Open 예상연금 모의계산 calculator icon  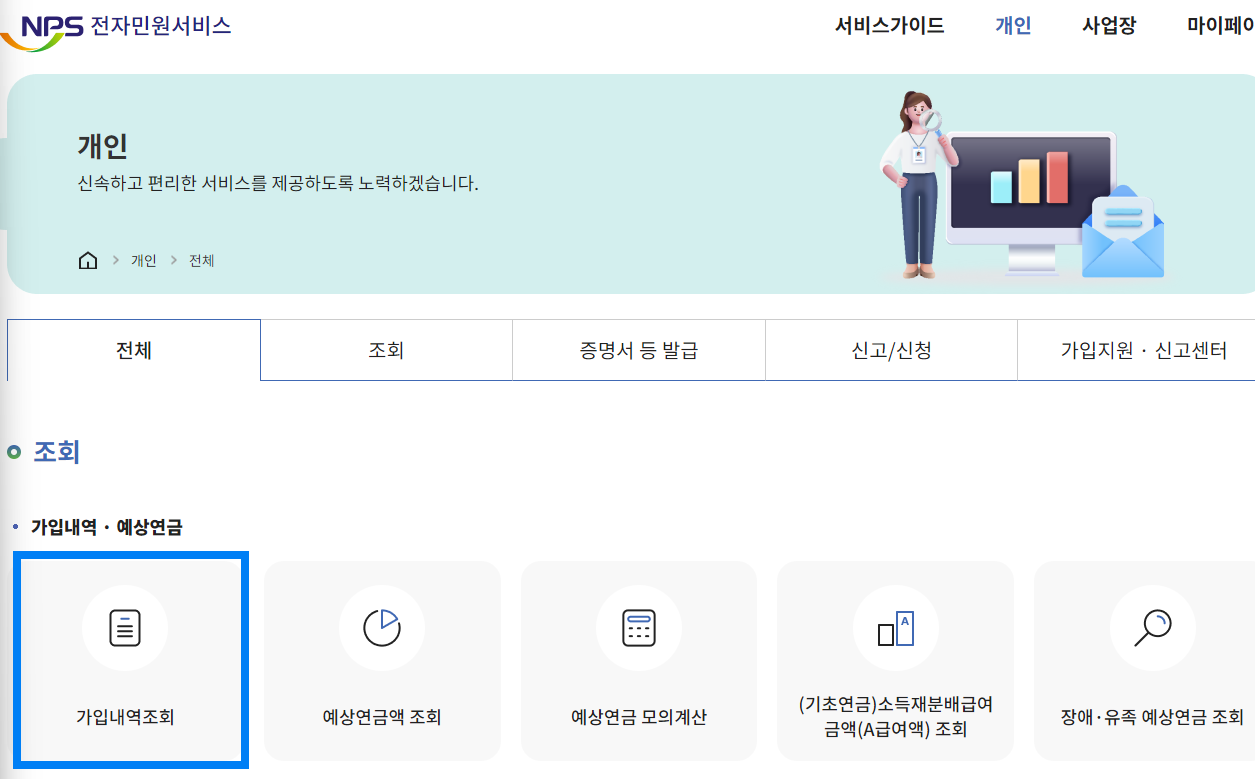[638, 628]
